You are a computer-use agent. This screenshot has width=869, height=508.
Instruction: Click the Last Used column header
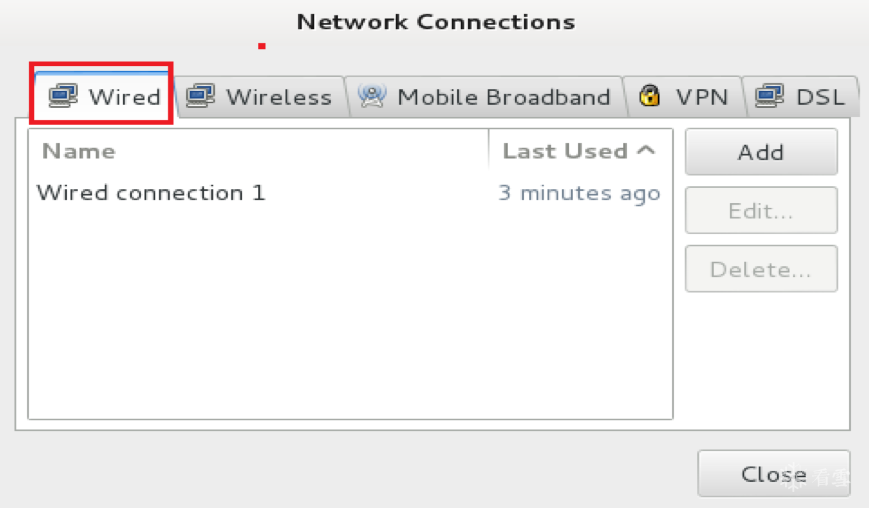click(x=565, y=151)
